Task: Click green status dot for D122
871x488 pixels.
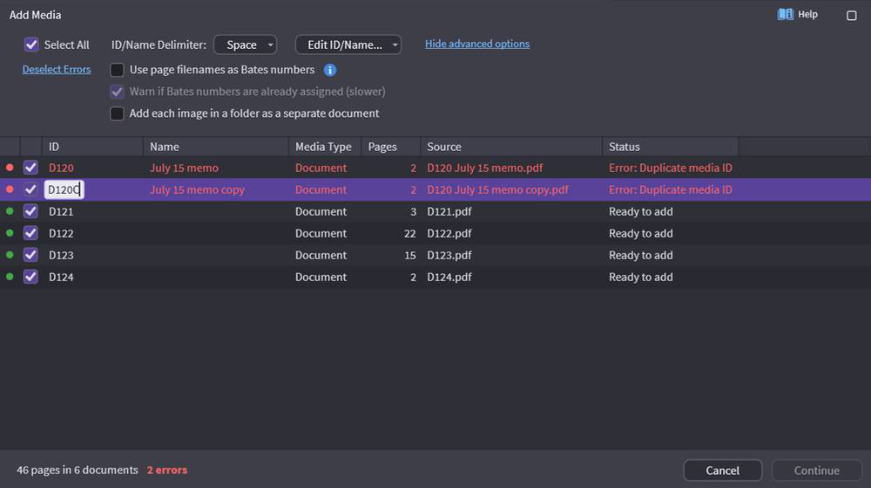Action: (9, 233)
